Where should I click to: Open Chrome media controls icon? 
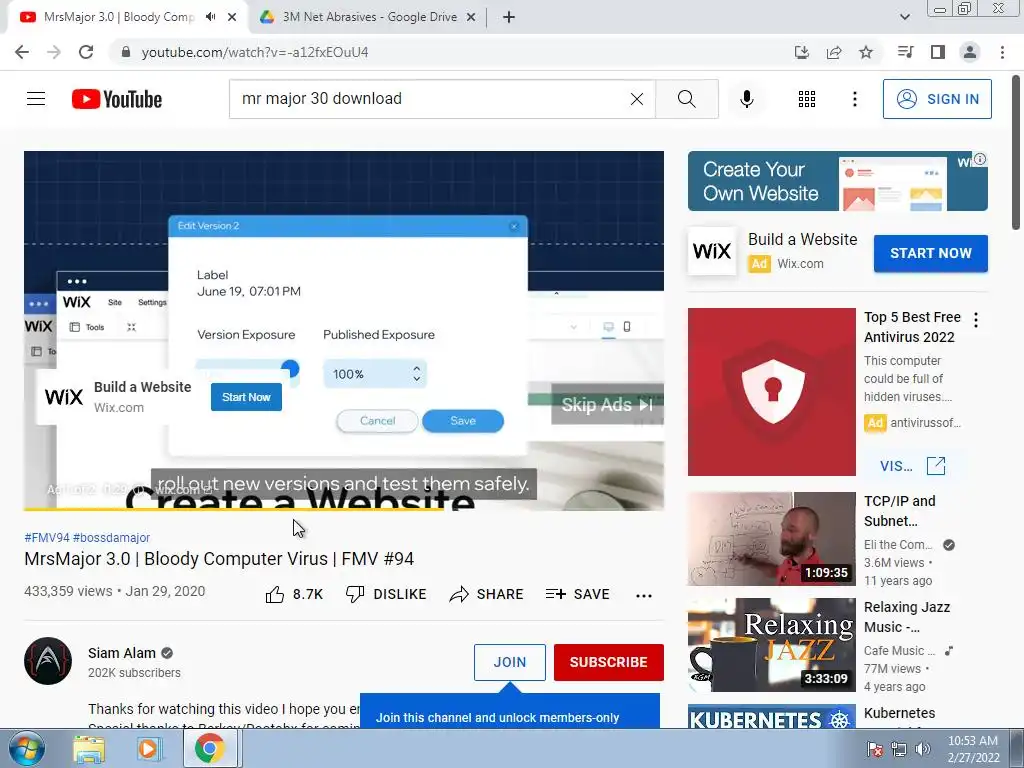pos(905,52)
